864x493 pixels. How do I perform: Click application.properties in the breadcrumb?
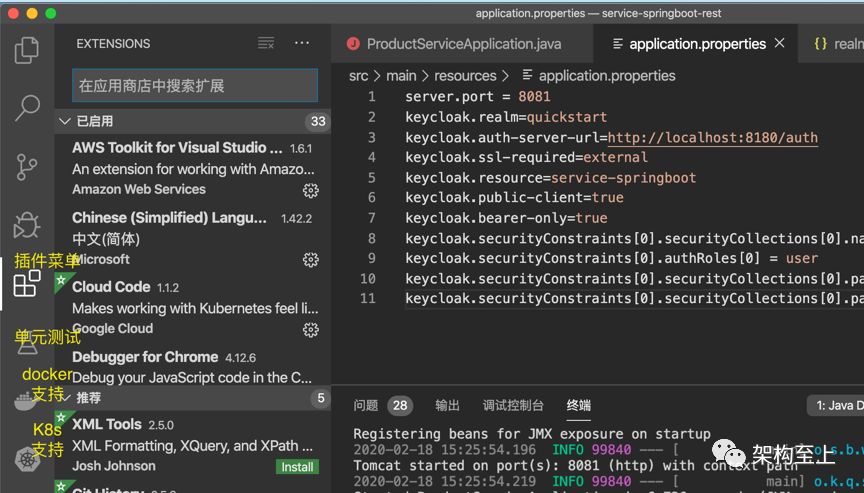(607, 76)
